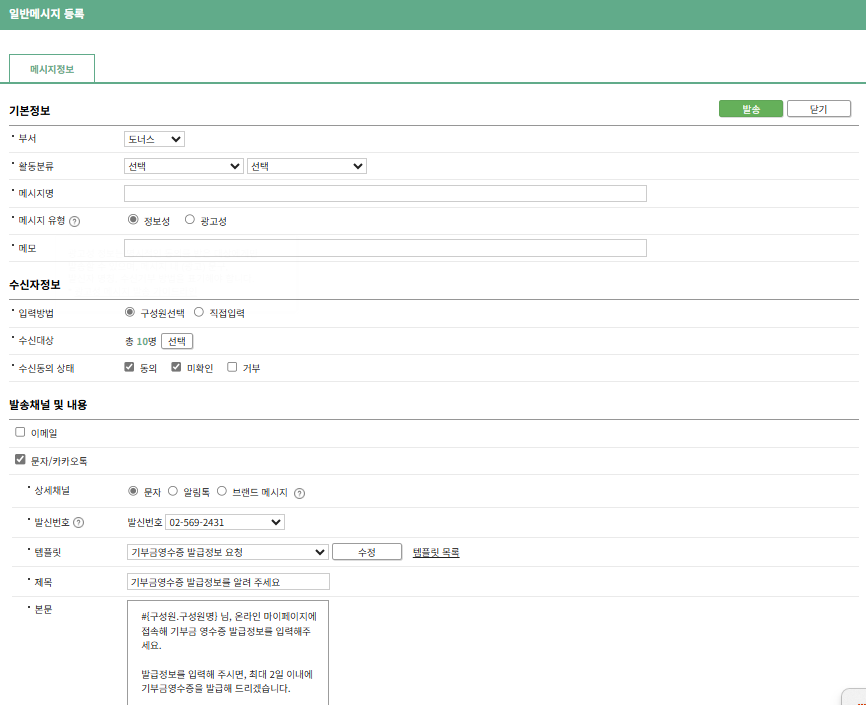Click the 수신자정보 section heading
This screenshot has width=866, height=705.
(35, 285)
